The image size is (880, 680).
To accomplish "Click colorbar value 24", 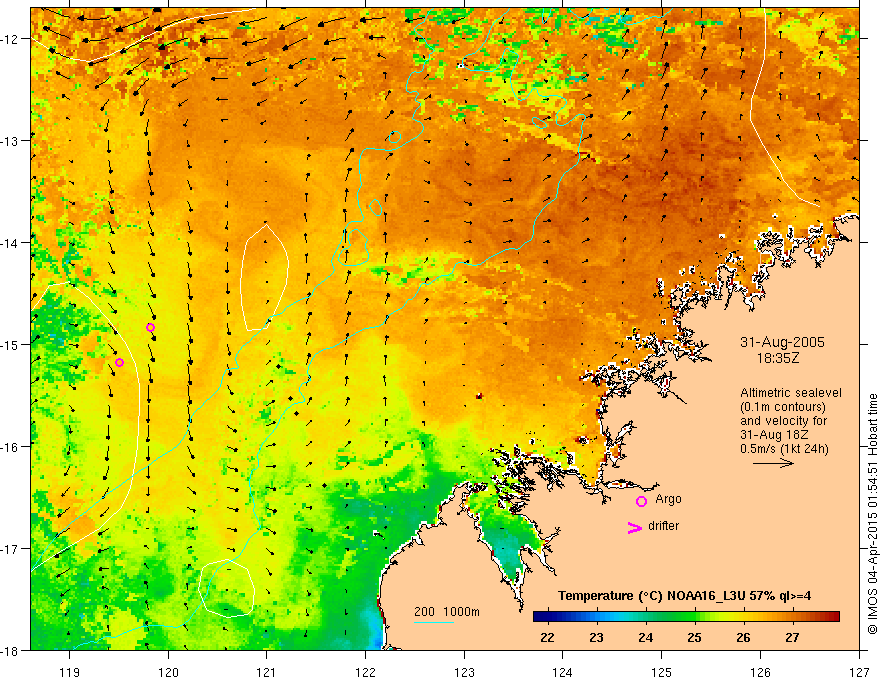I will pos(645,637).
